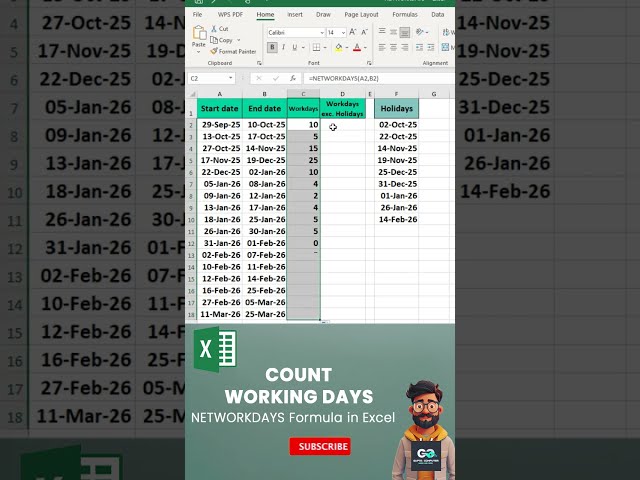Switch to the Formulas tab

point(405,14)
